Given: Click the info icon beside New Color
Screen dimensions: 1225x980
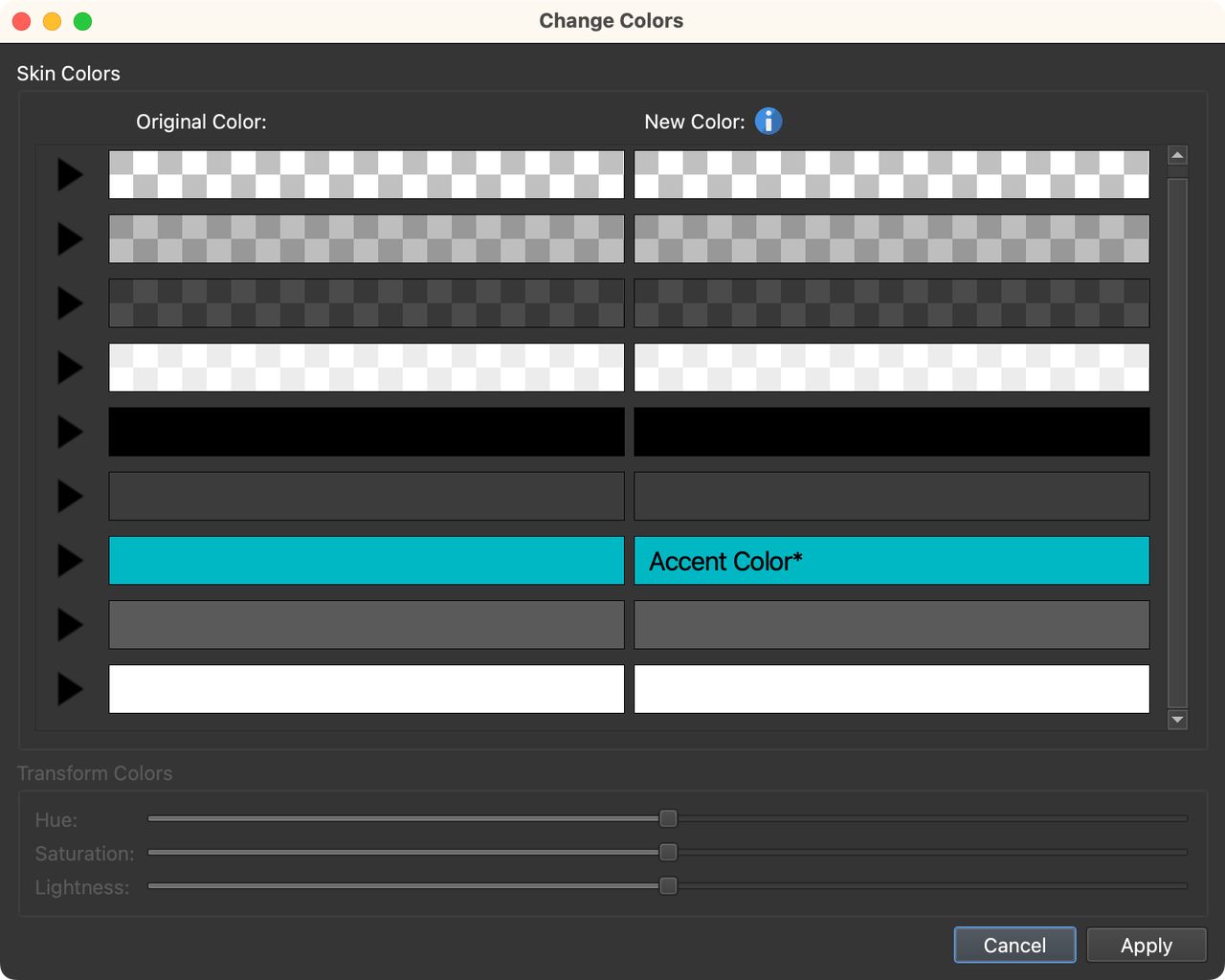Looking at the screenshot, I should (768, 121).
